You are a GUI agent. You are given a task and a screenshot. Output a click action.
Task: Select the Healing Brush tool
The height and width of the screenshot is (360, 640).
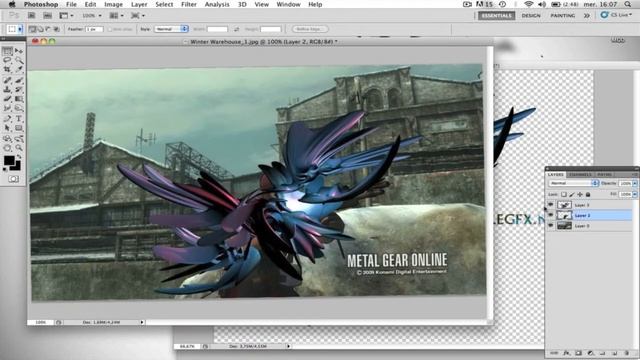[7, 80]
